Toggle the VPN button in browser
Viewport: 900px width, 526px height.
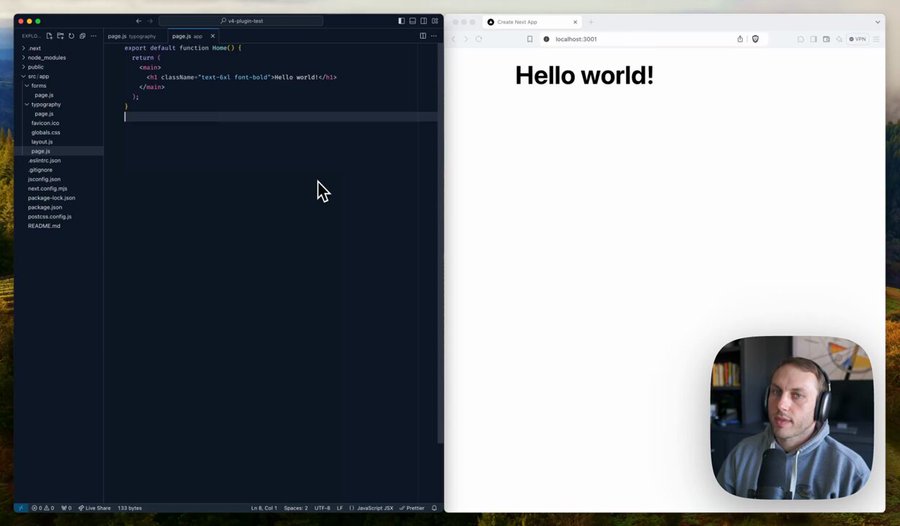[x=857, y=39]
